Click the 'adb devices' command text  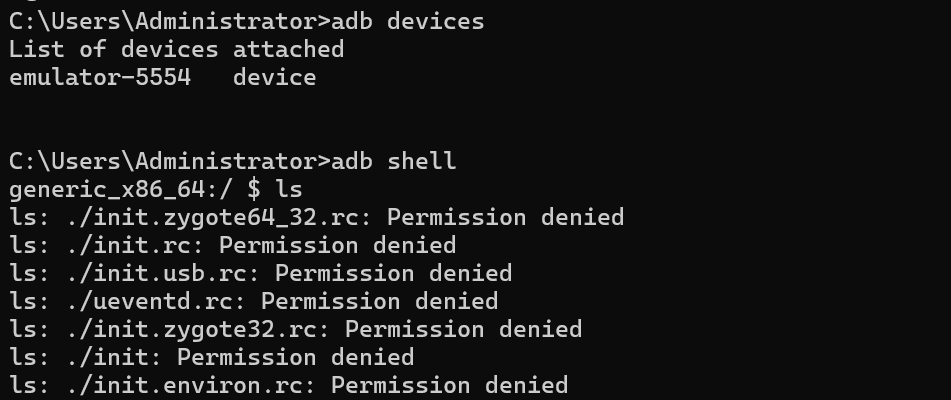click(408, 21)
